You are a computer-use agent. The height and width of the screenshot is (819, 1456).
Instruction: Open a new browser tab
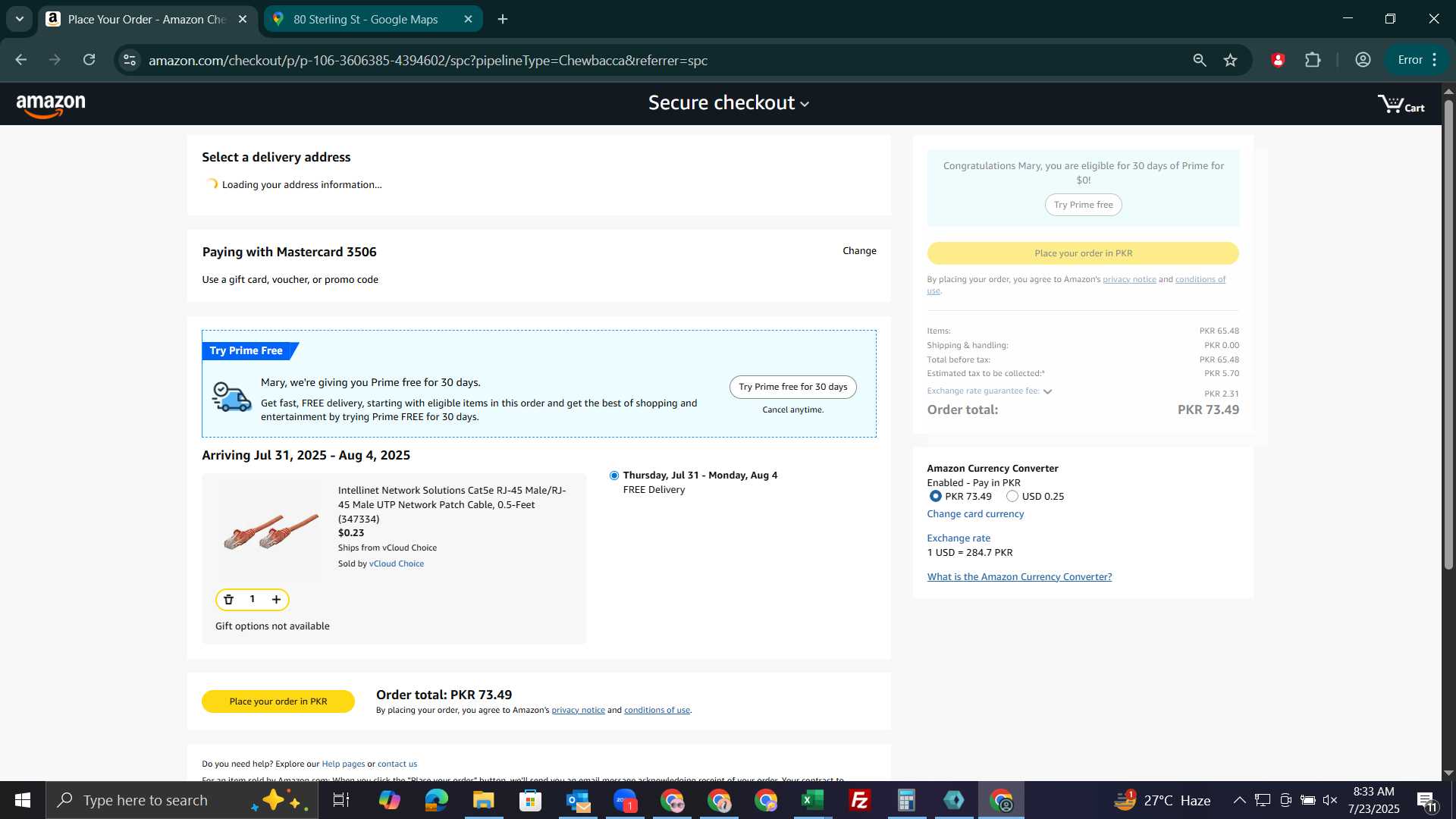tap(503, 20)
